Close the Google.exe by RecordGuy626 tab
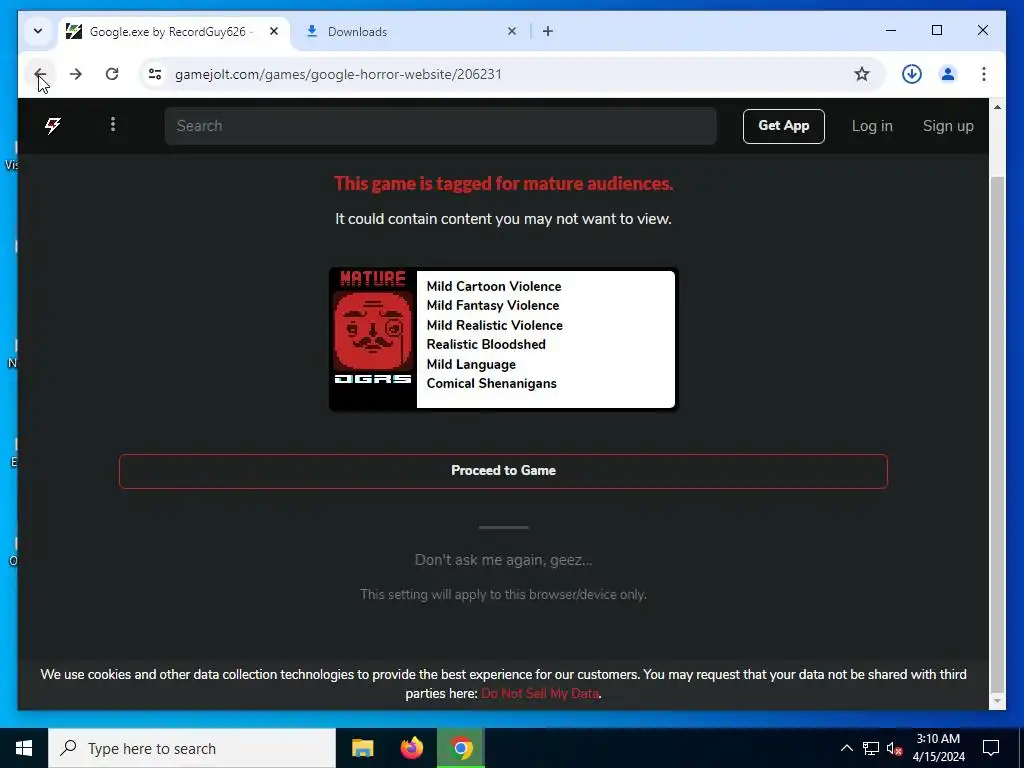Screen dimensions: 1024x768 tap(274, 31)
